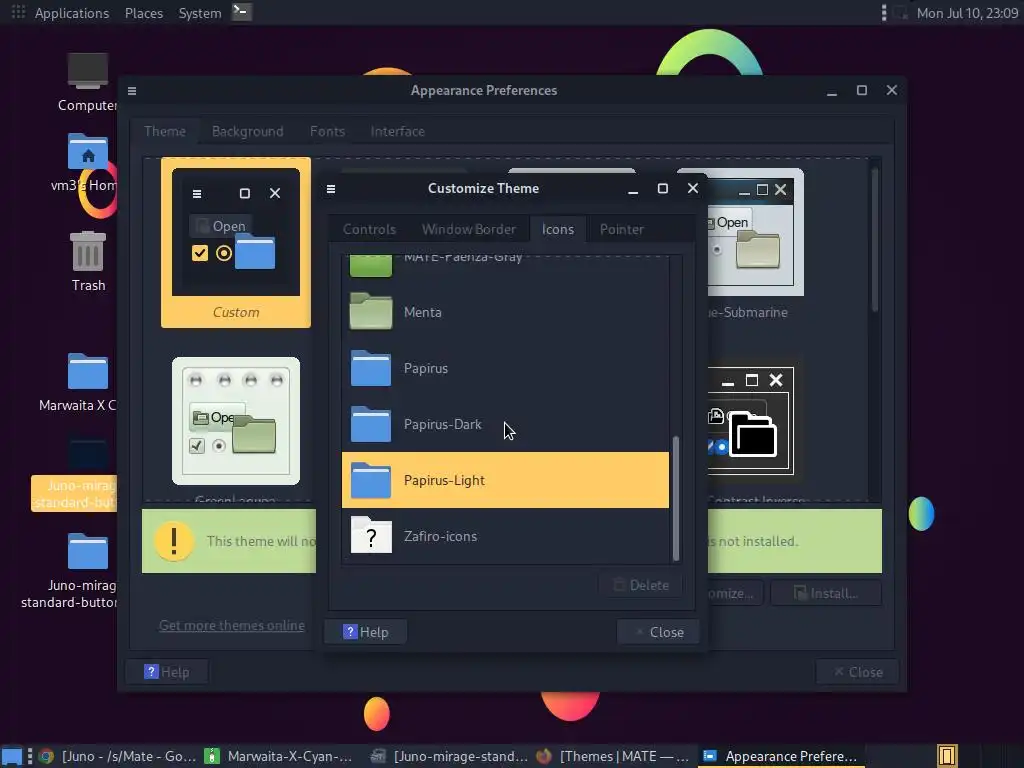This screenshot has width=1024, height=768.
Task: Switch to the Pointer tab
Action: [622, 229]
